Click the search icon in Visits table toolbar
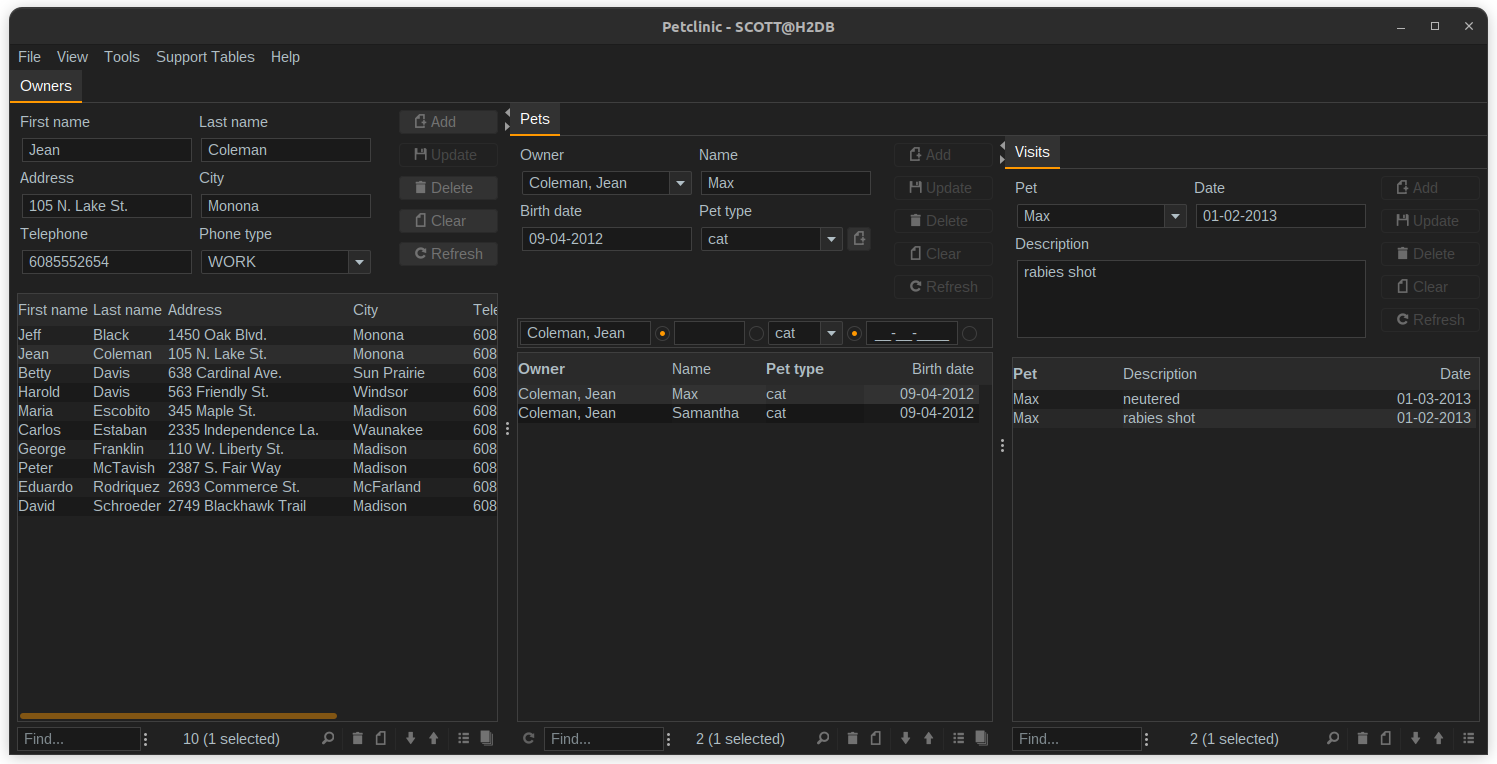 point(1333,739)
